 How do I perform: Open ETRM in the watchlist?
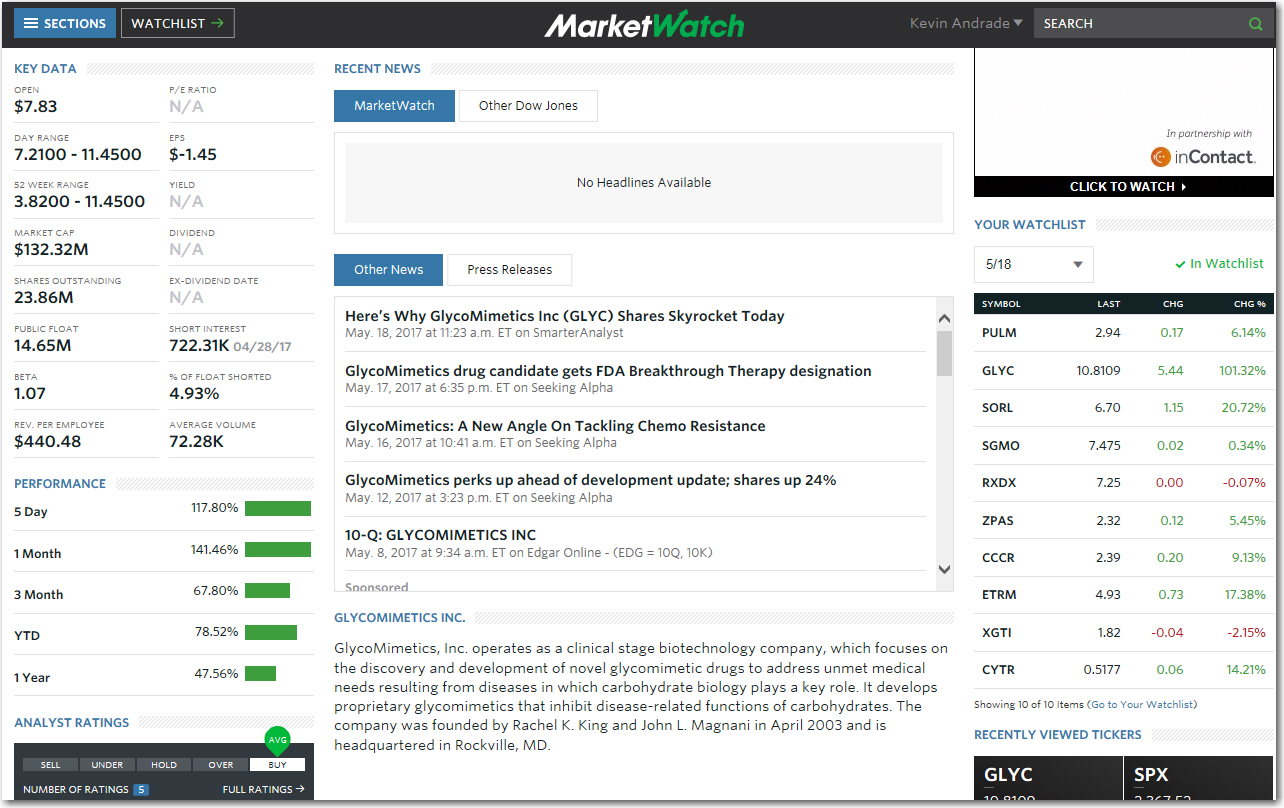pyautogui.click(x=999, y=595)
